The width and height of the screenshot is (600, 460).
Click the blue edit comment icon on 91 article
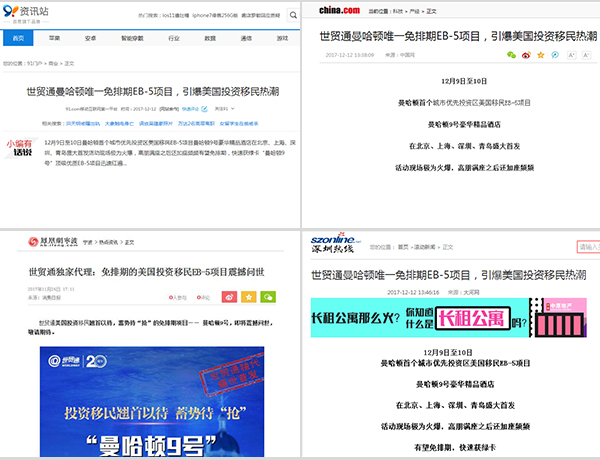tap(204, 109)
